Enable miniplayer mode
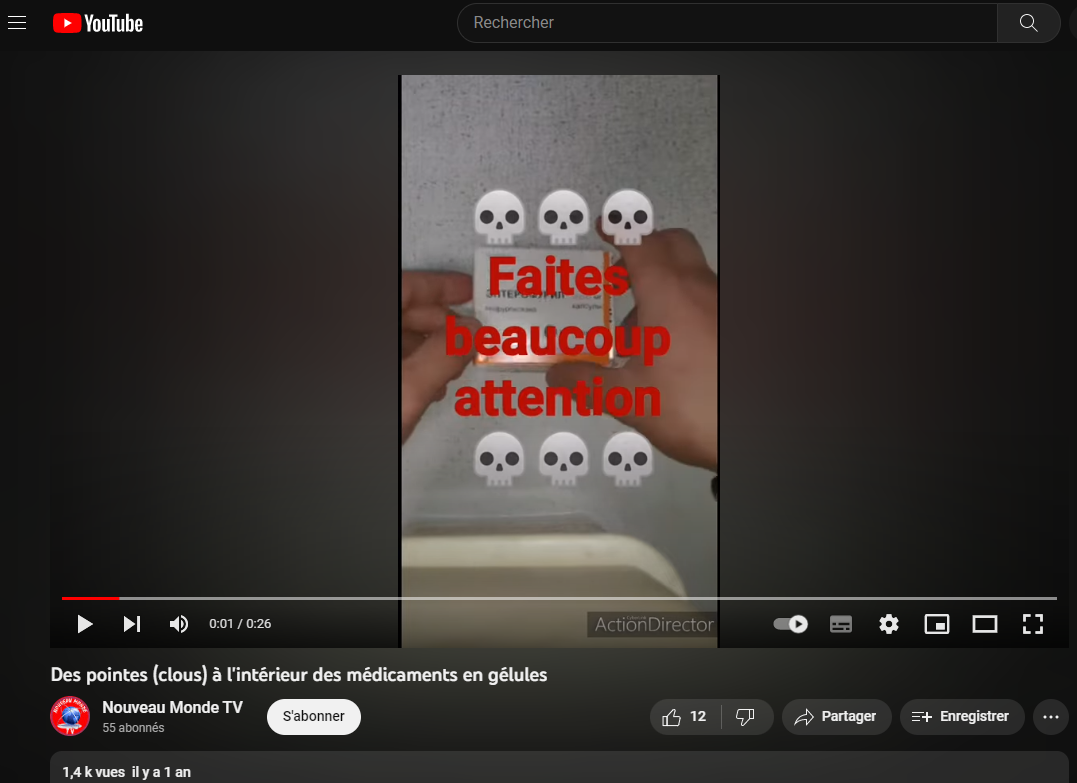Screen dimensions: 1077x783 [x=937, y=624]
